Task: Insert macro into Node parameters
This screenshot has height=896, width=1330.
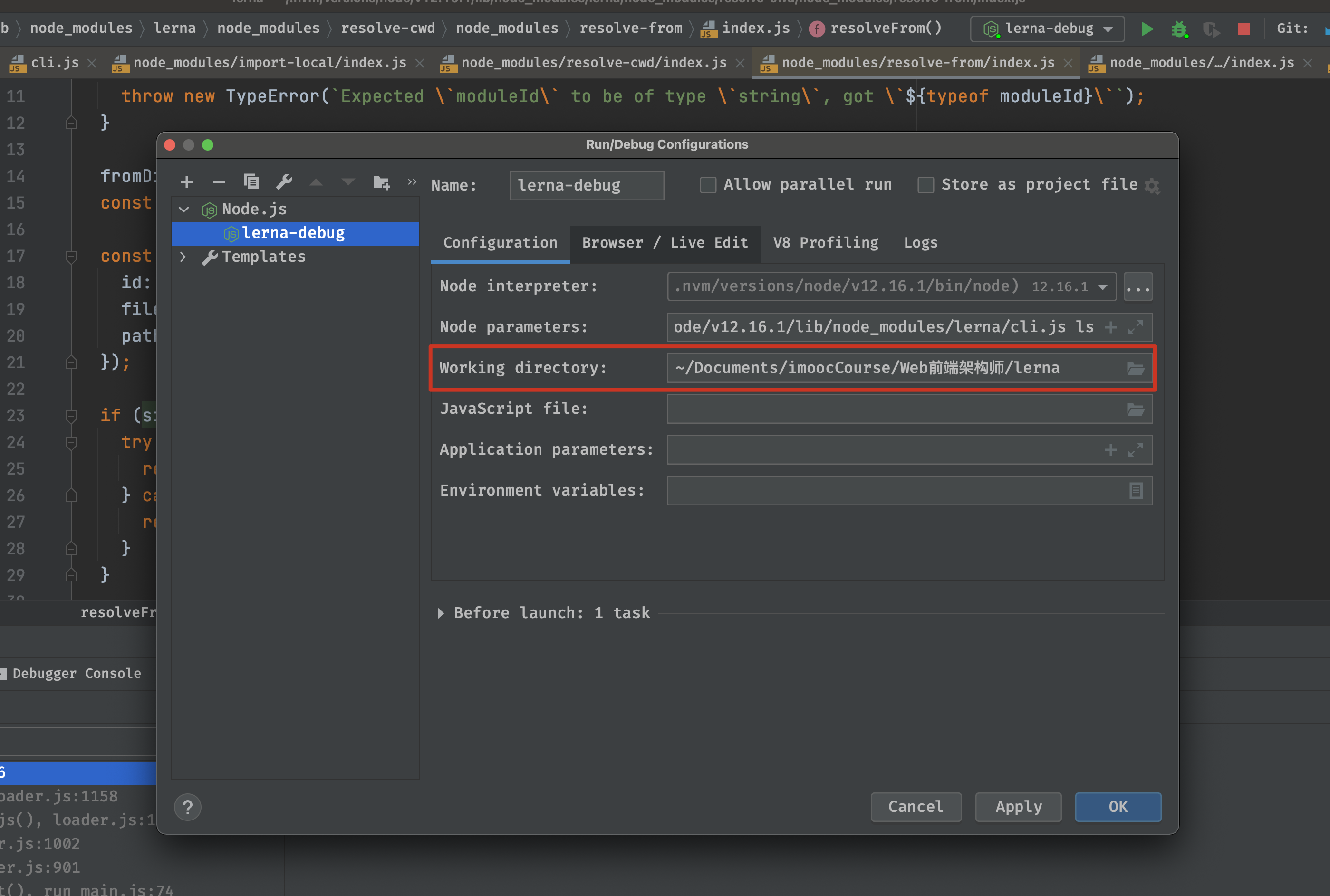Action: [1110, 327]
